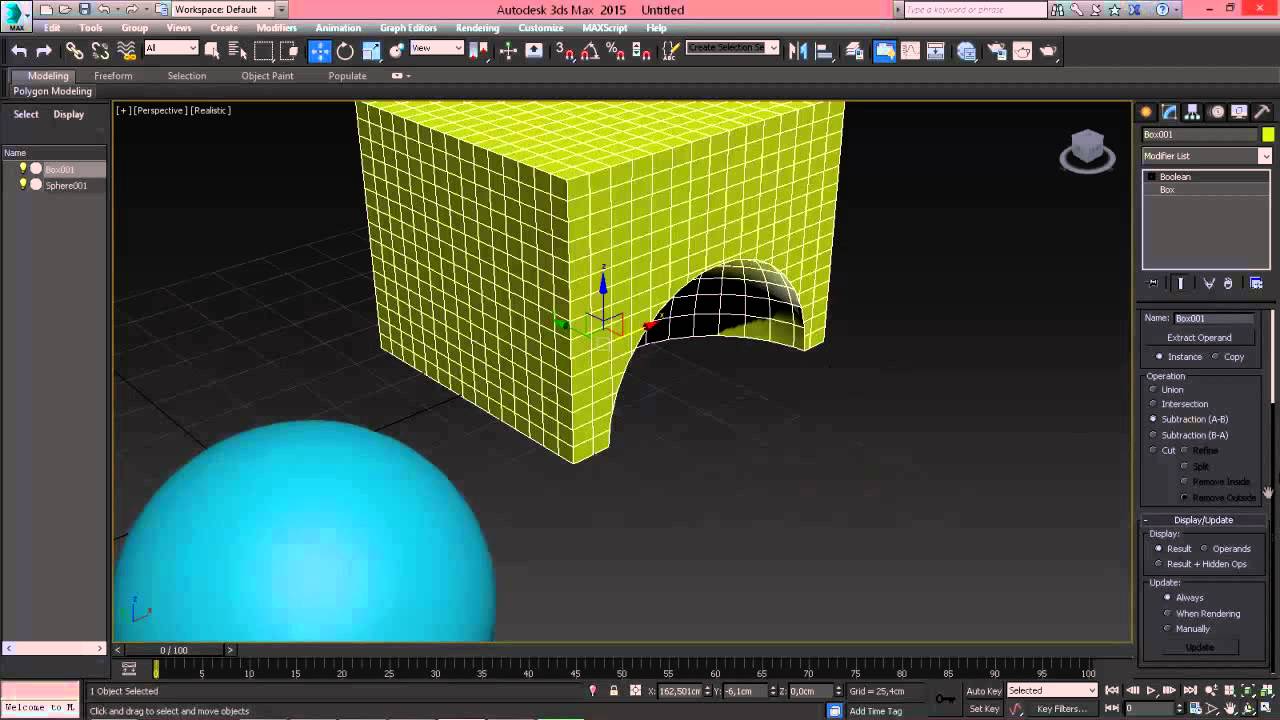Viewport: 1280px width, 720px height.
Task: Click the Render Production teapot icon
Action: click(1048, 51)
